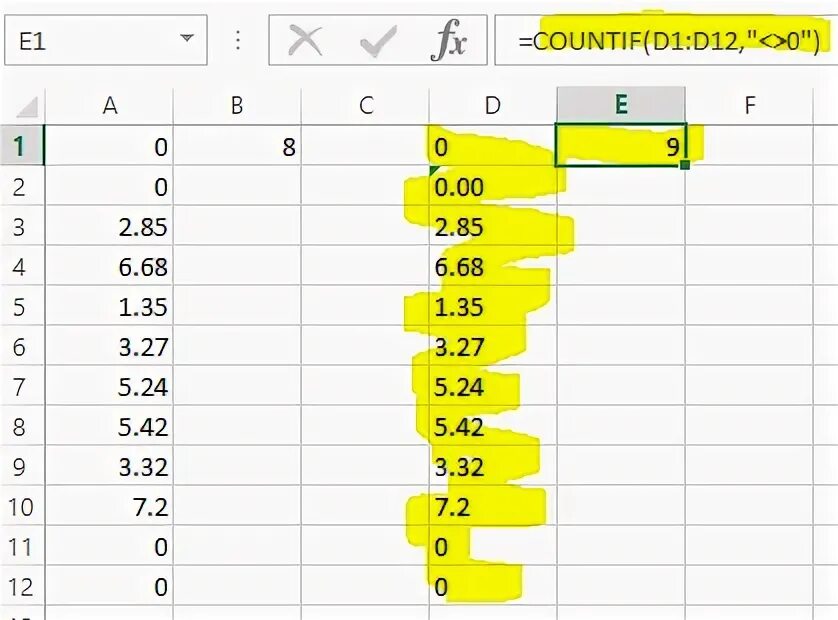Image resolution: width=838 pixels, height=620 pixels.
Task: Click cell A9 containing 3.32
Action: (110, 467)
